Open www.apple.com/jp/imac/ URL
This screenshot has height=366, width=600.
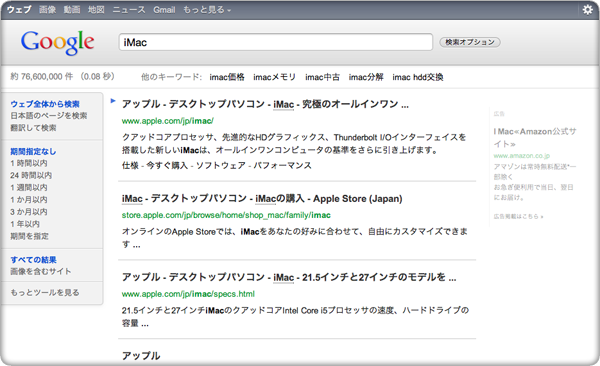pyautogui.click(x=168, y=121)
